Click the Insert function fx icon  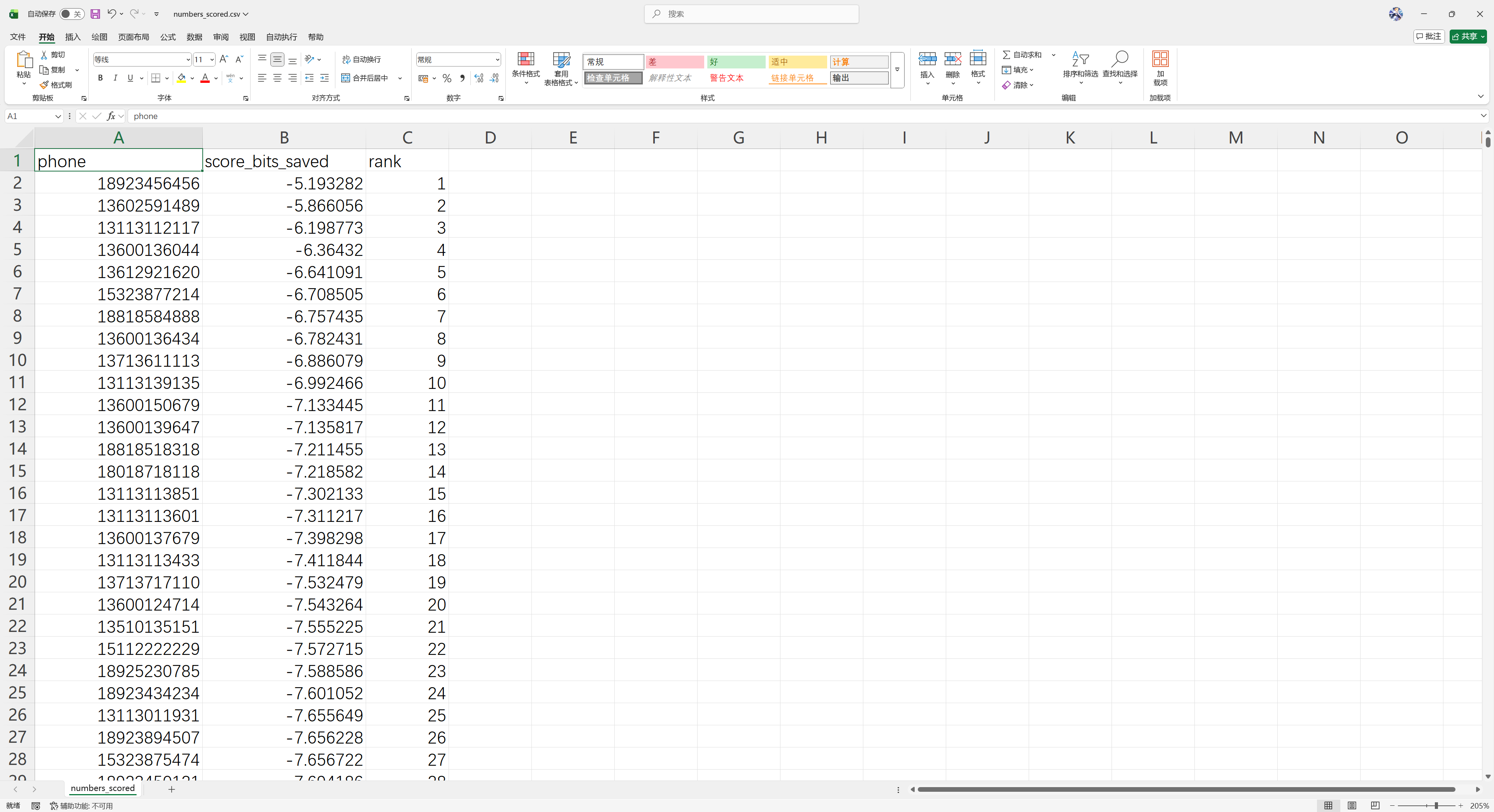point(111,116)
